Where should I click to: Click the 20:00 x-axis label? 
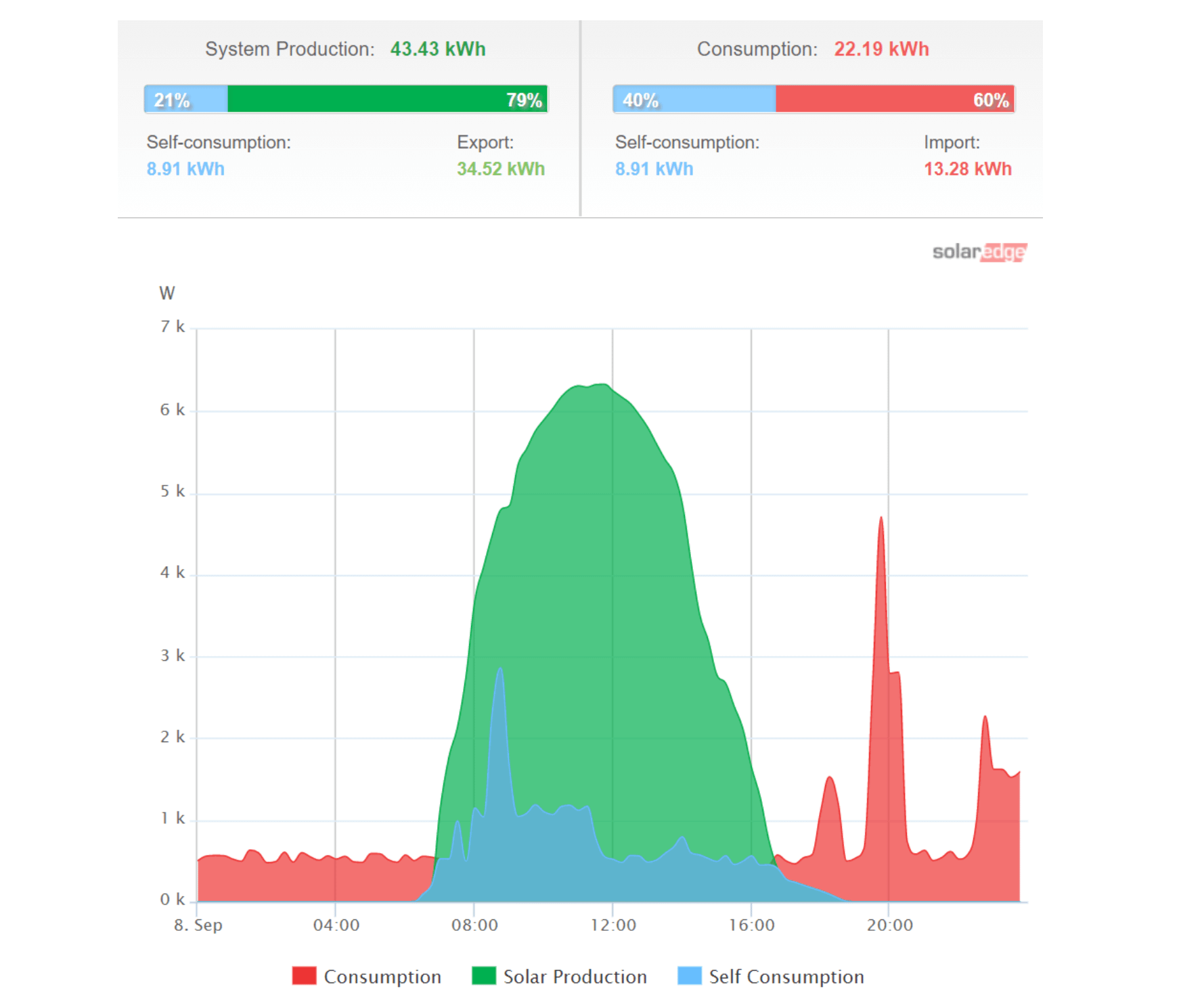pos(890,925)
